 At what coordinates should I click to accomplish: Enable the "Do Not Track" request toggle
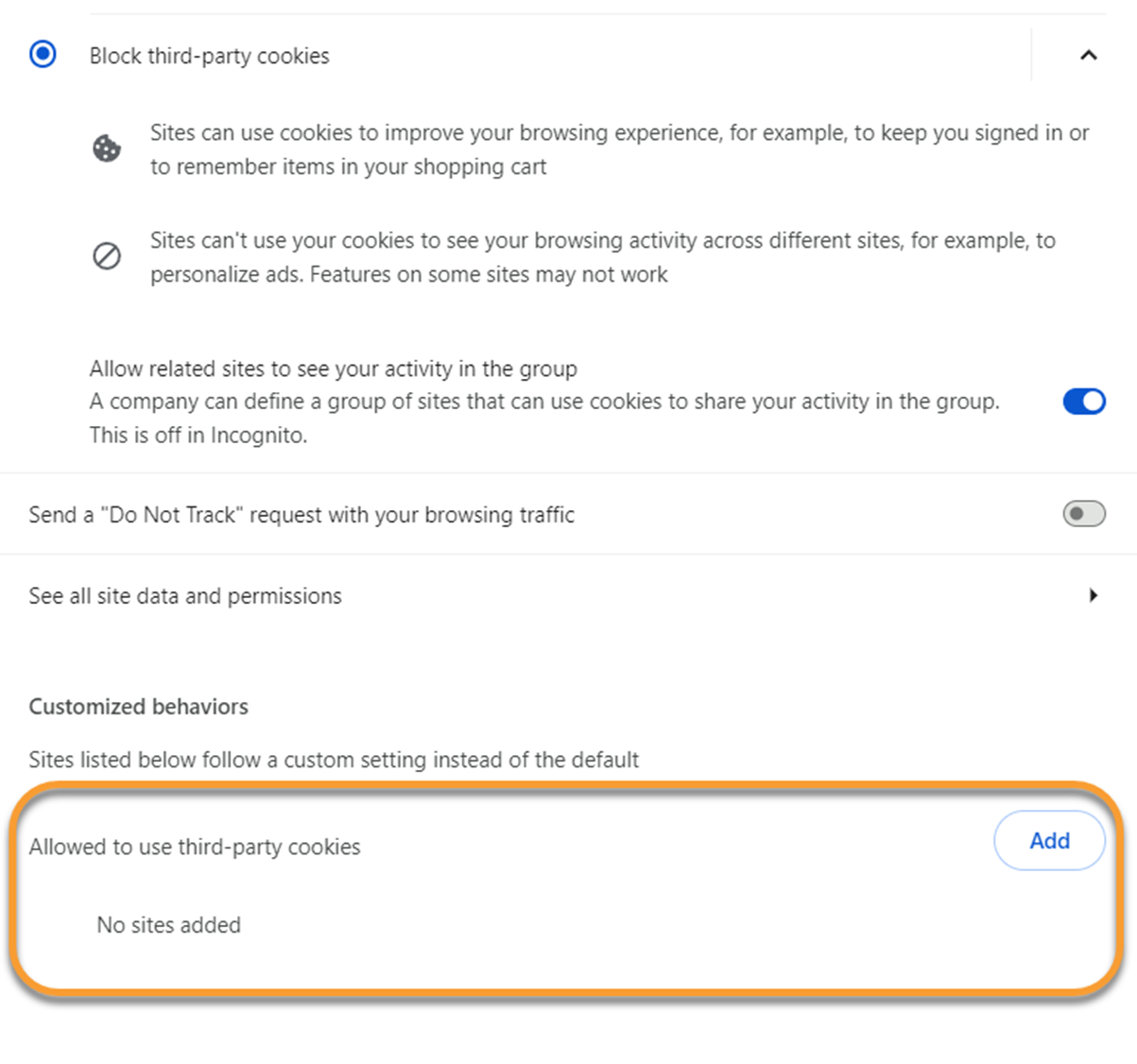tap(1084, 514)
